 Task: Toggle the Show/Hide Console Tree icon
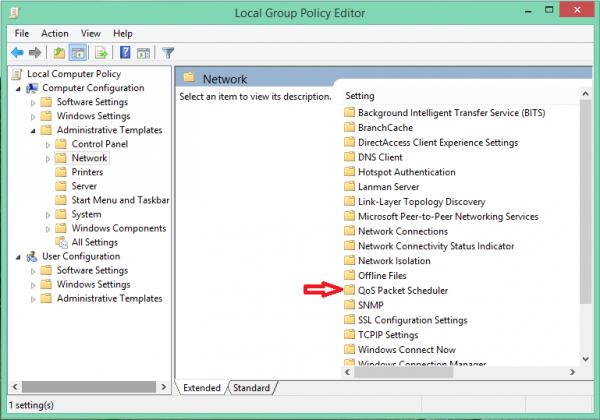[78, 53]
